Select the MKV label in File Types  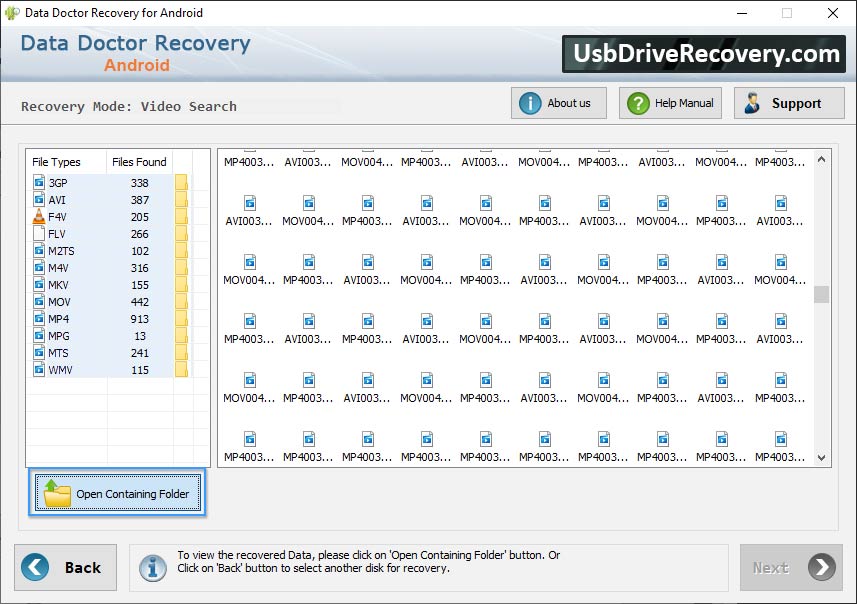(x=58, y=285)
